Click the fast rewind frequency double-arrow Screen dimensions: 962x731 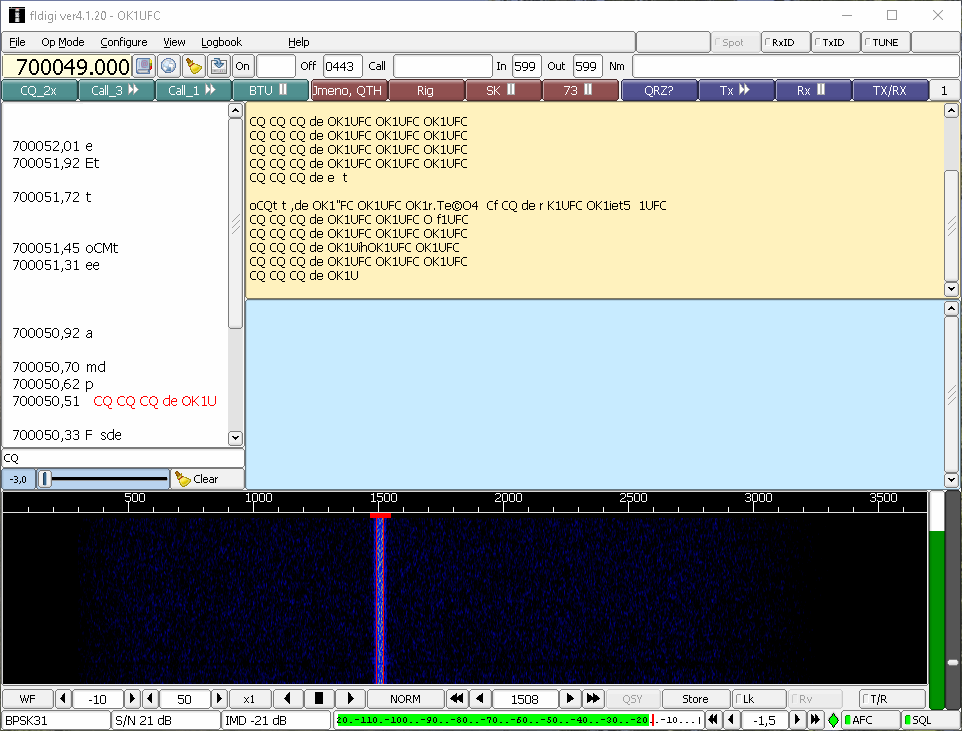point(456,699)
